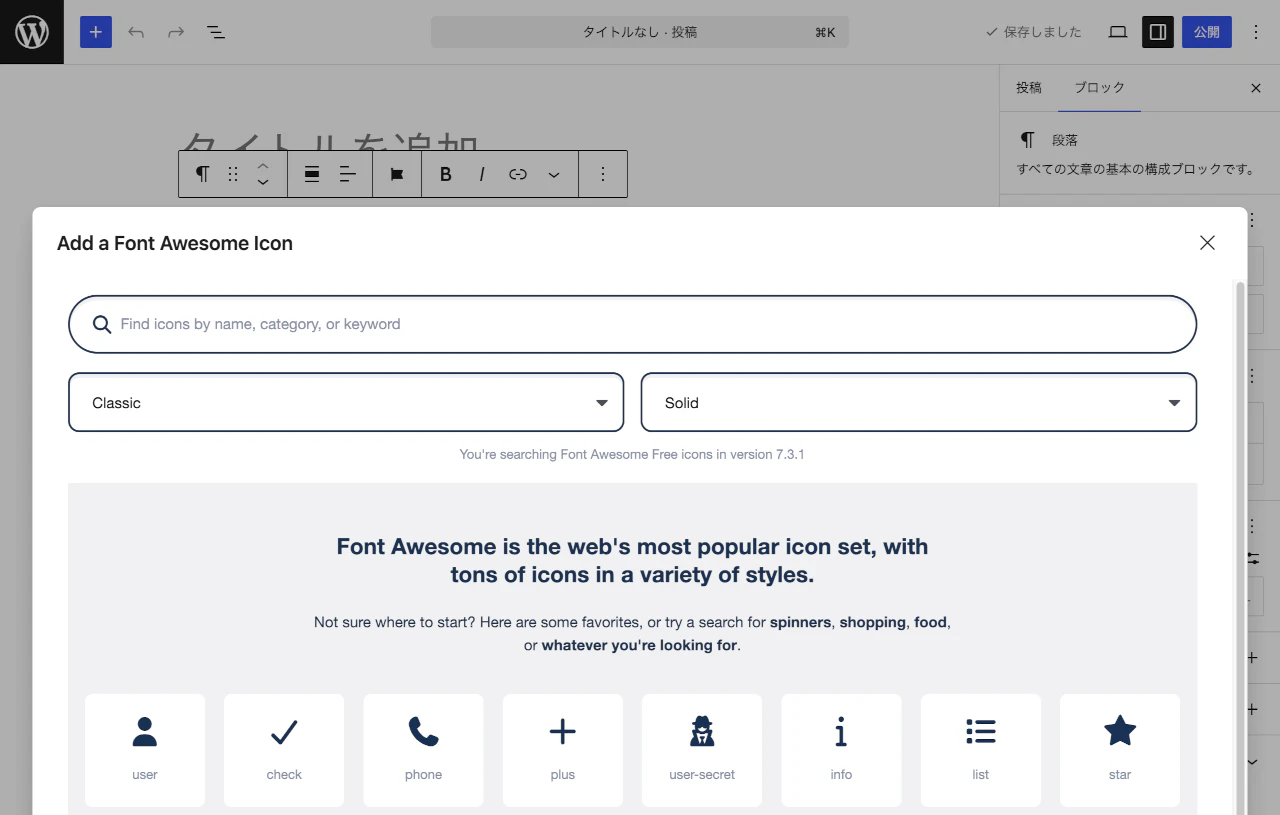1280x815 pixels.
Task: Search for food suggestion
Action: tap(930, 622)
